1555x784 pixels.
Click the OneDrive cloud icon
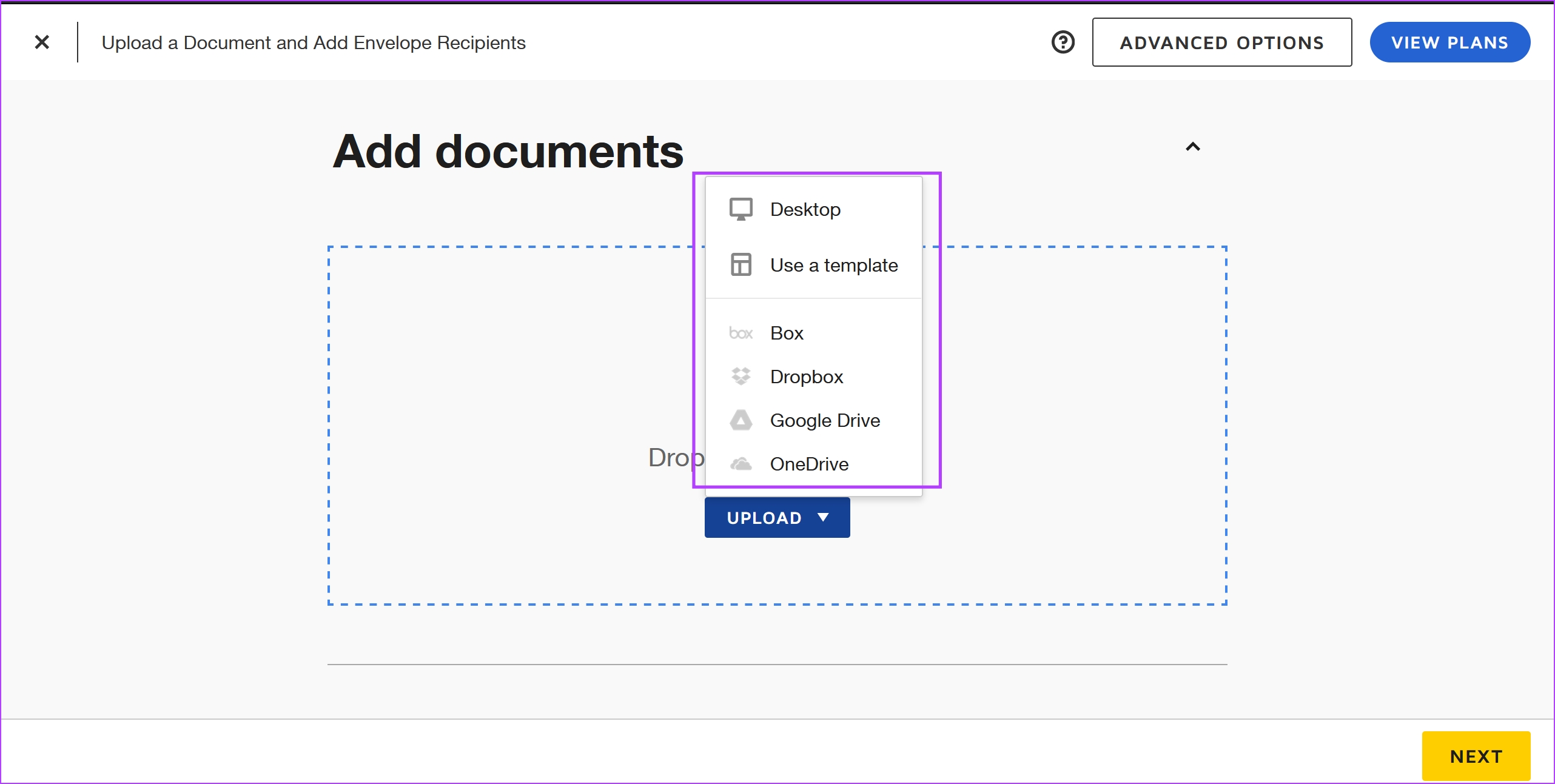coord(741,464)
